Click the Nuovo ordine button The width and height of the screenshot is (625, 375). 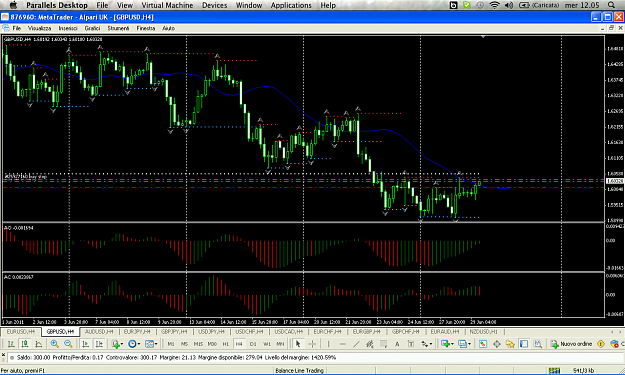[x=571, y=344]
